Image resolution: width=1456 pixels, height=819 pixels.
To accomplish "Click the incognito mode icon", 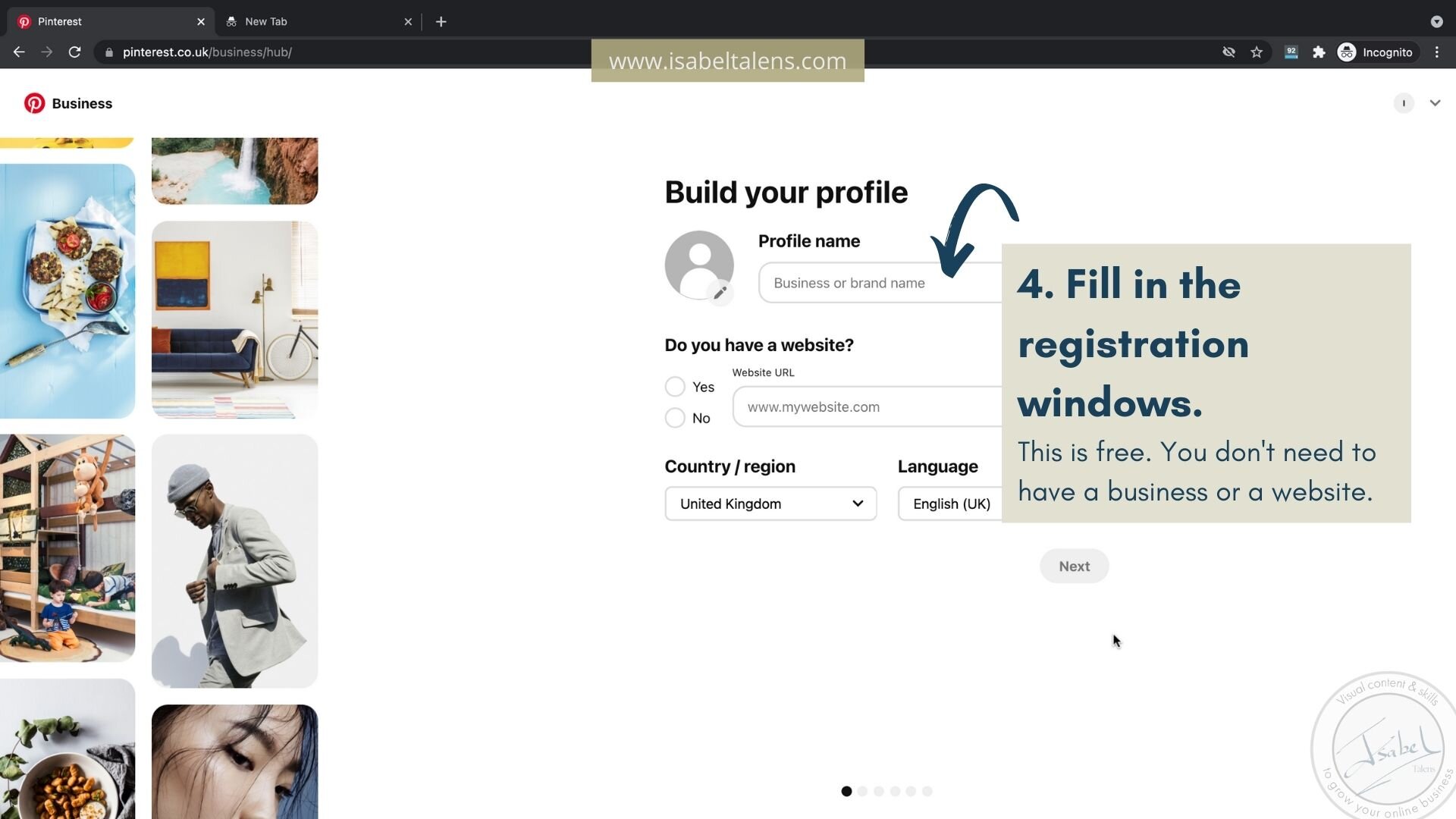I will [1348, 52].
